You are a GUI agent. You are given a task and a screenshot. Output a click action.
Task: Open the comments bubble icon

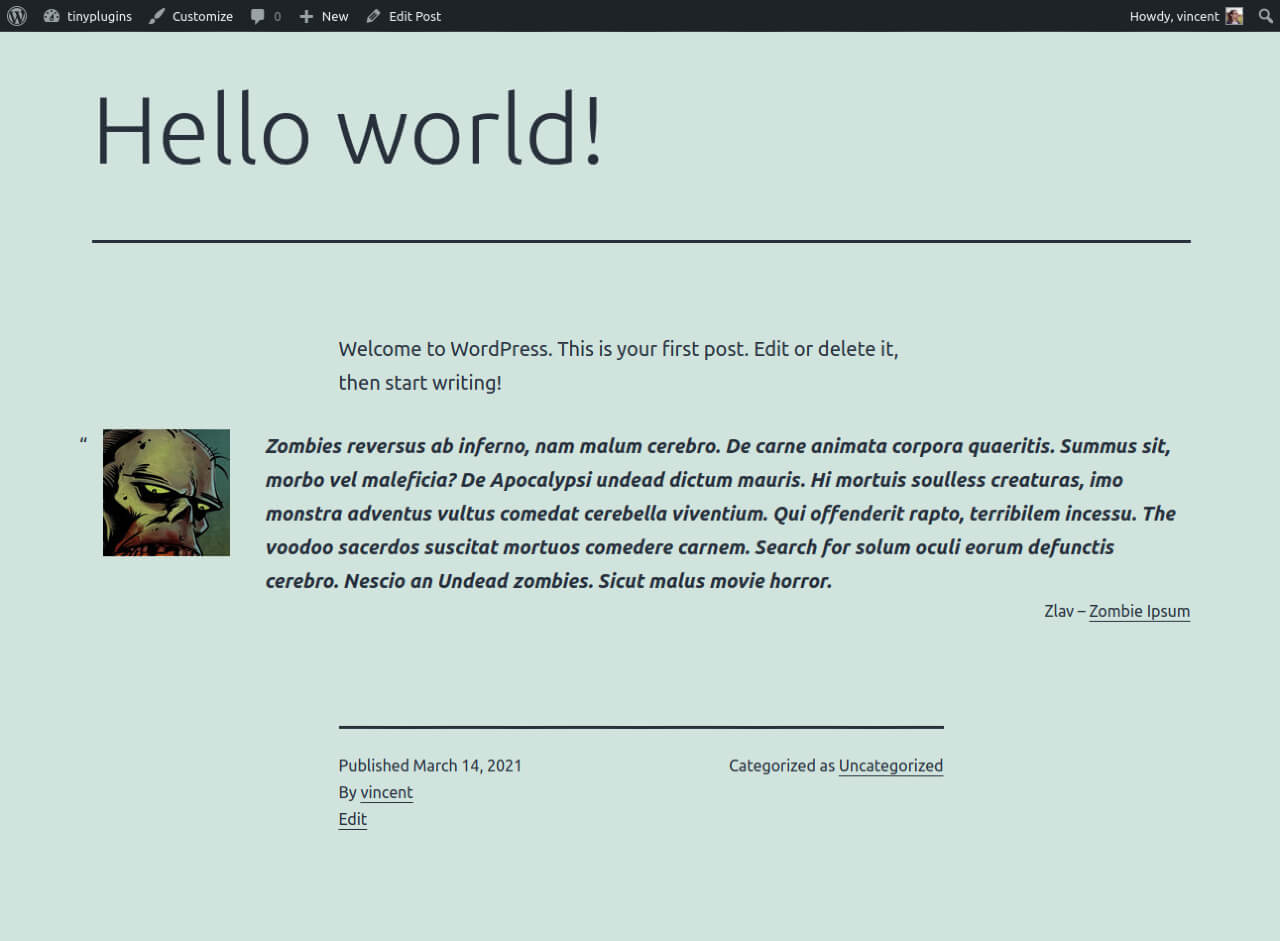coord(258,16)
